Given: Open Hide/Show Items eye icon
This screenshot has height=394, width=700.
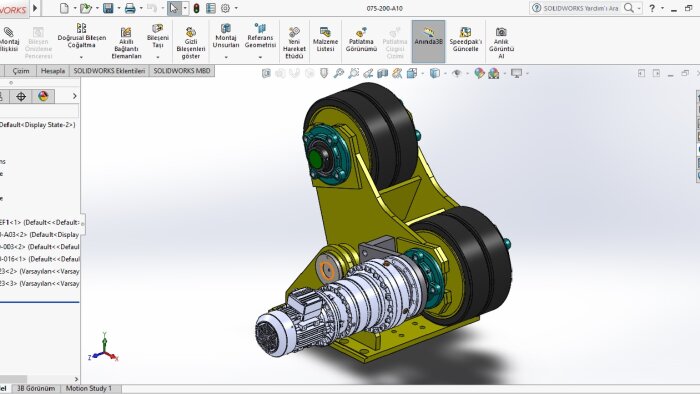Looking at the screenshot, I should click(x=456, y=73).
